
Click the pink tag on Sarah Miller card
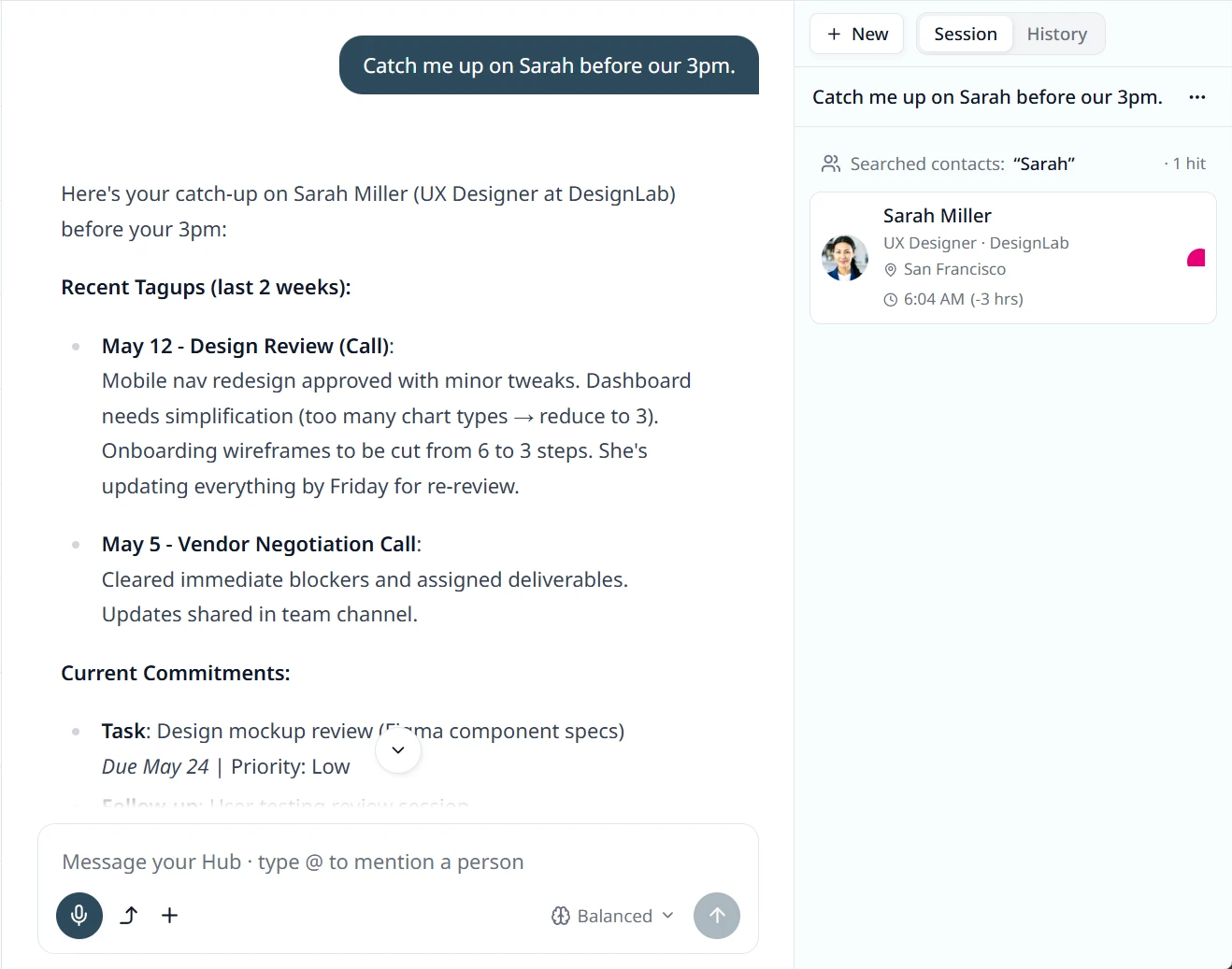tap(1196, 258)
